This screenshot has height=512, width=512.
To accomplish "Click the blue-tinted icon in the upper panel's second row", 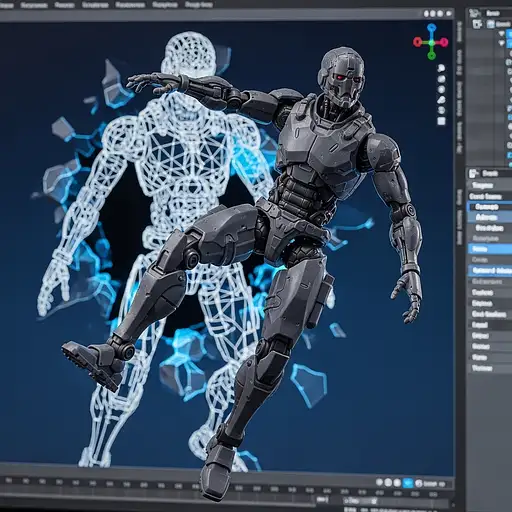I will [x=491, y=24].
